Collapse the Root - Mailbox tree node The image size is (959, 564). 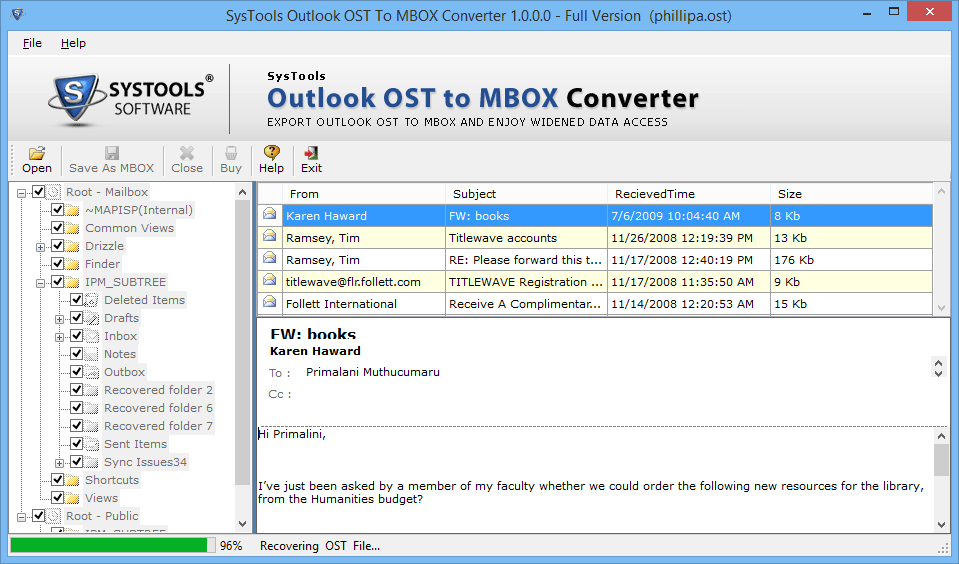(21, 193)
